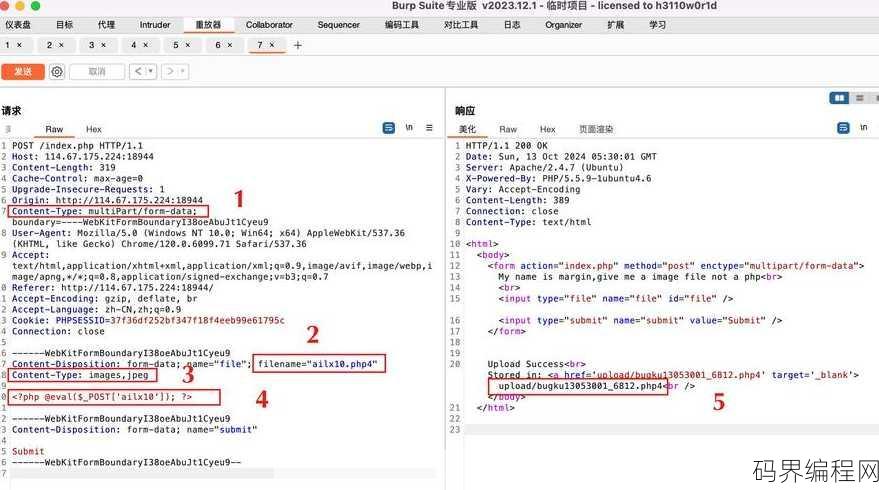
Task: Open the Dashboard (仪表盘) tab
Action: [x=18, y=25]
